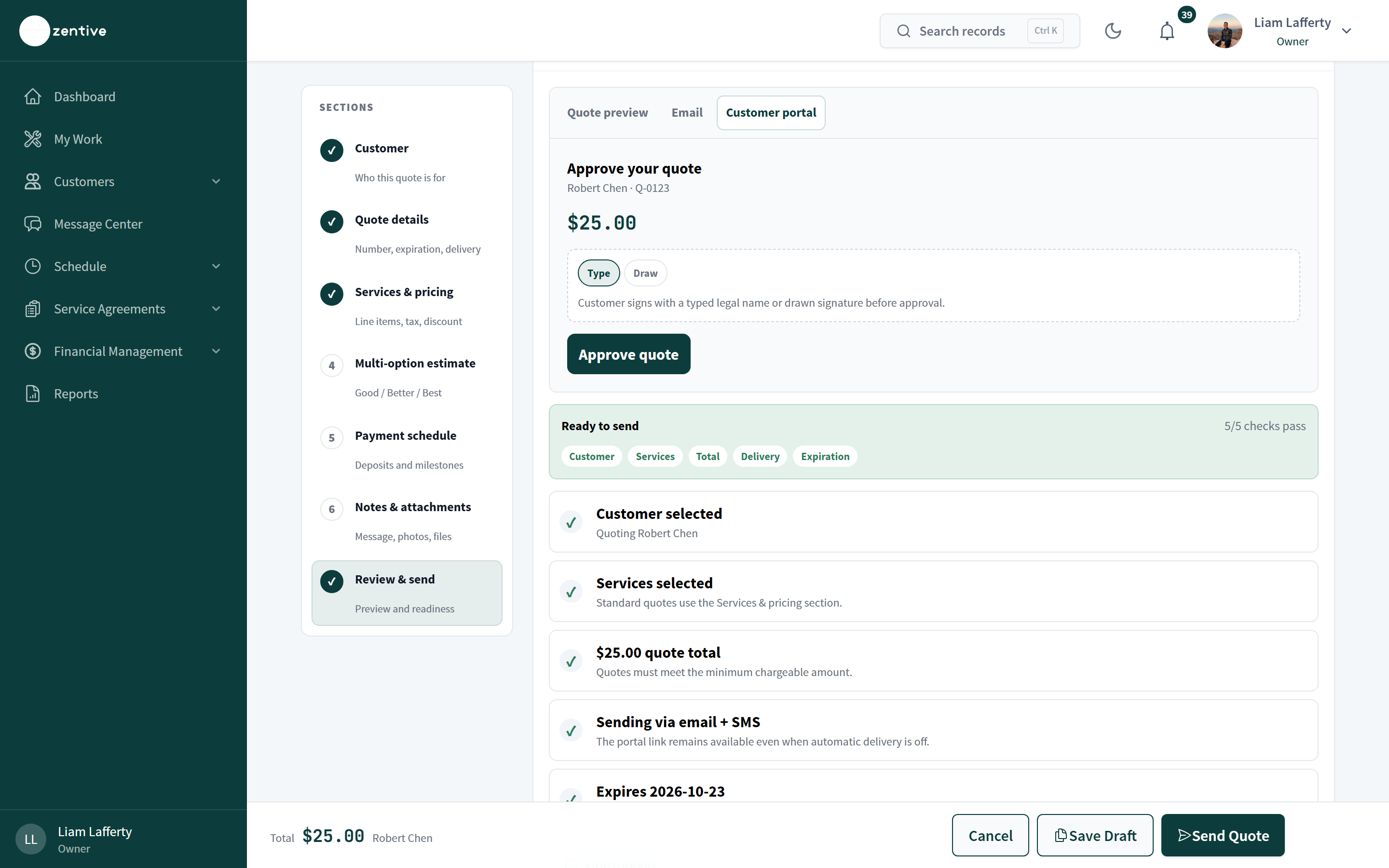
Task: Click the Customer section checkmark icon
Action: point(332,150)
